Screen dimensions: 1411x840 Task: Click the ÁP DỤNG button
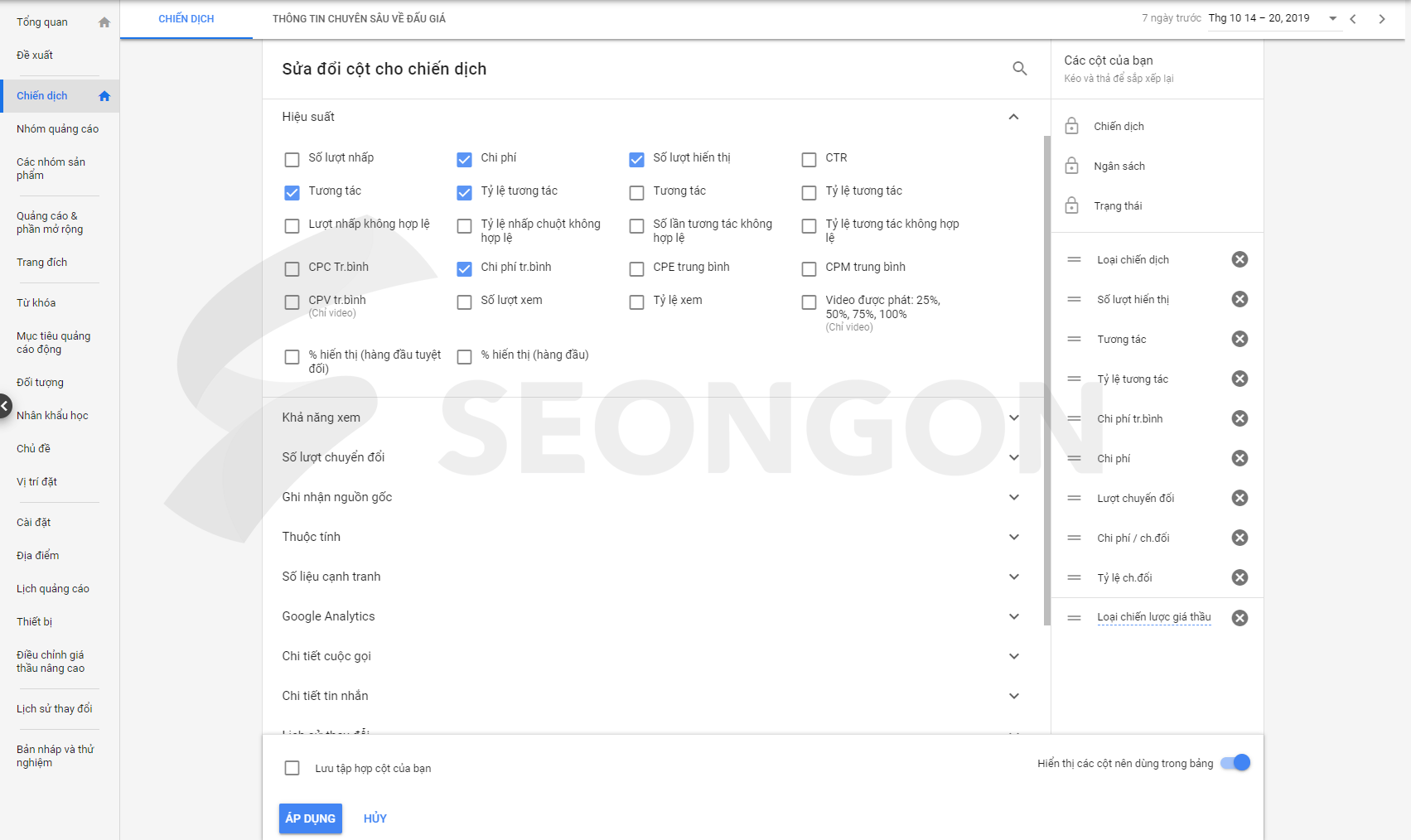pos(311,818)
